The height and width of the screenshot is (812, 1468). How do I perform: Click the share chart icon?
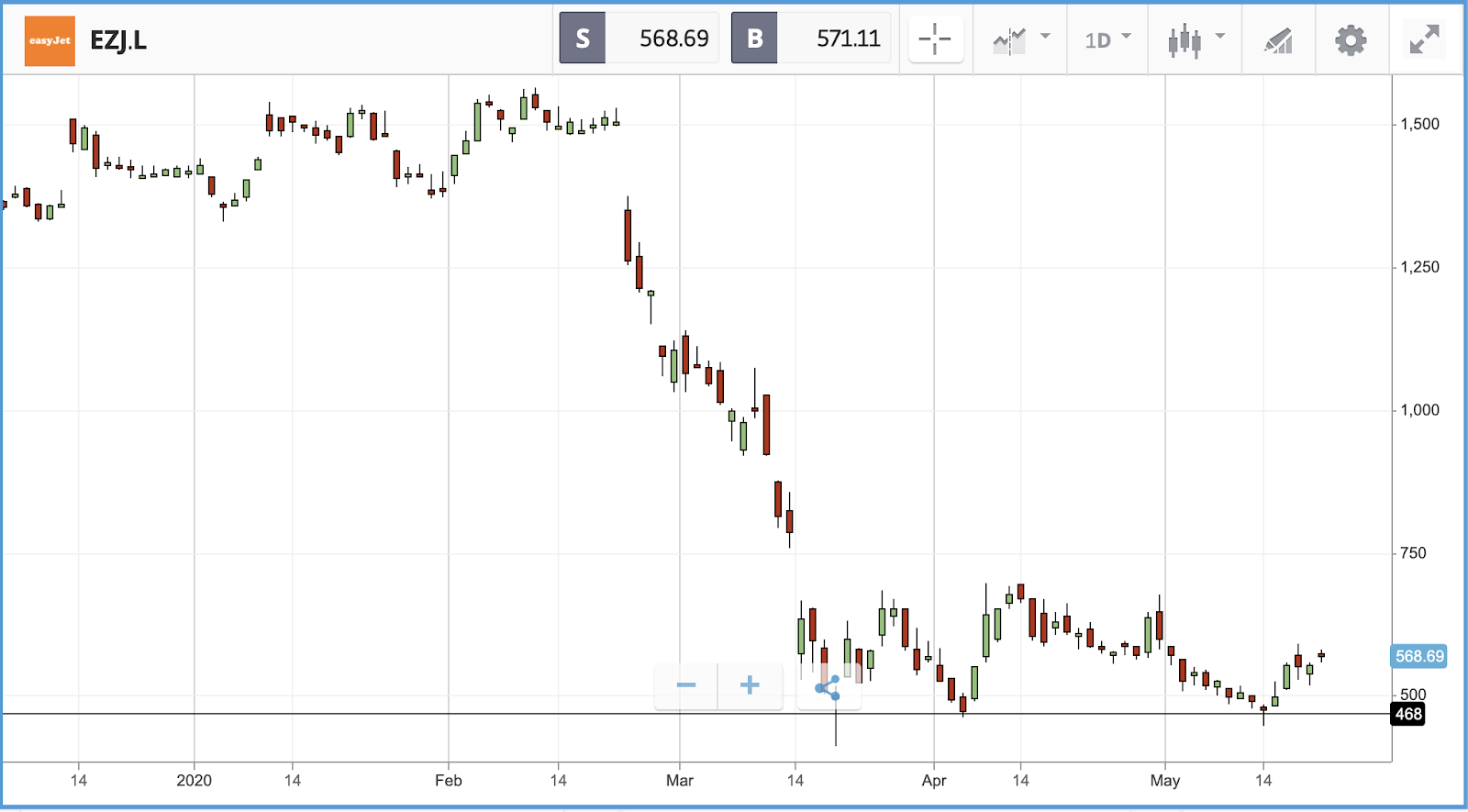coord(828,687)
